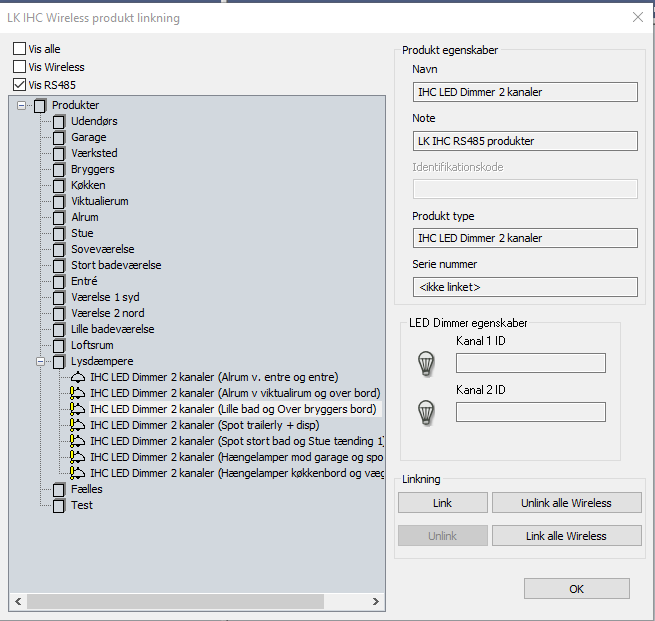Click the Test folder icon

tap(59, 505)
